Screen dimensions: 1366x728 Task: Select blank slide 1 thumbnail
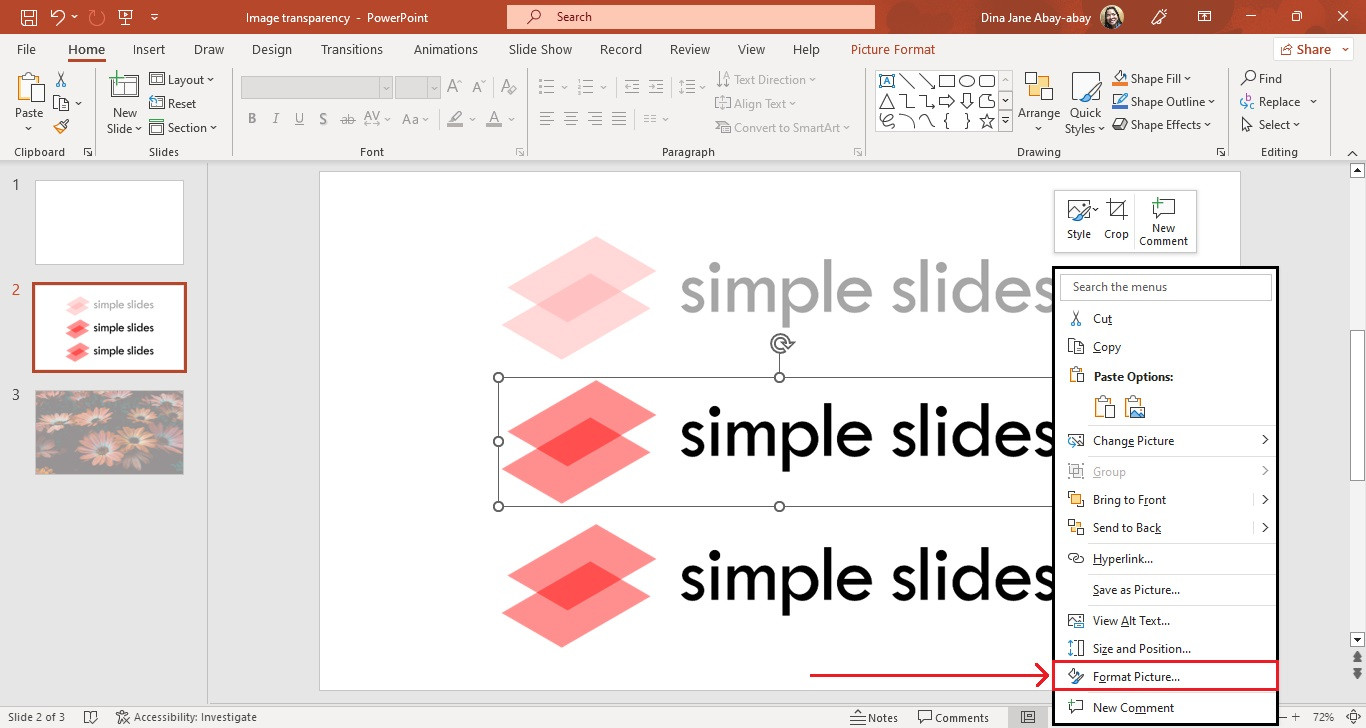coord(109,222)
